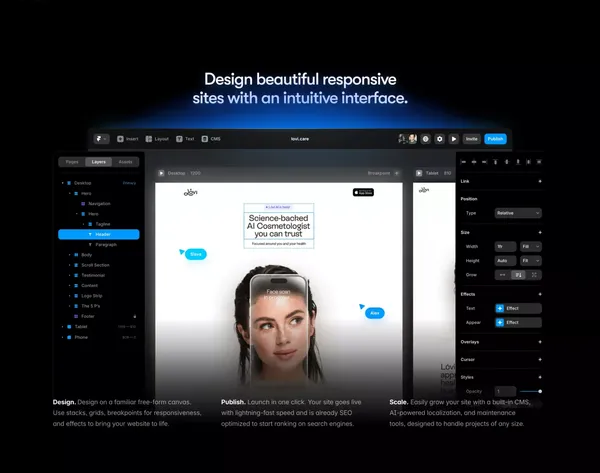Add an Overlay with the plus icon
The image size is (600, 473).
pyautogui.click(x=540, y=342)
